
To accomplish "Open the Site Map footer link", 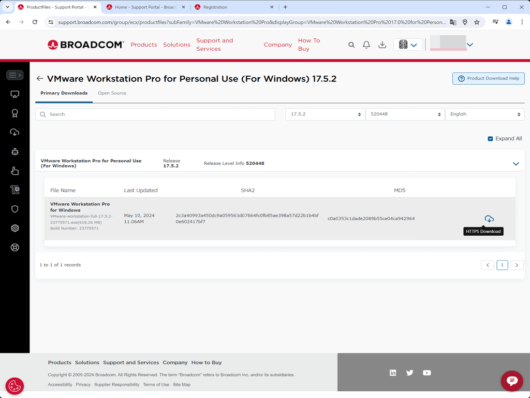I will pyautogui.click(x=182, y=384).
